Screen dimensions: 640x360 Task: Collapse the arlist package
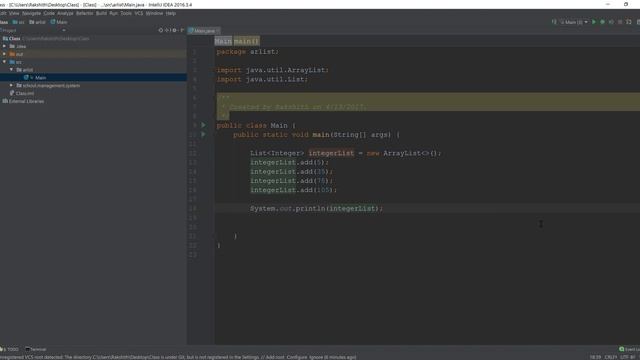[x=11, y=70]
